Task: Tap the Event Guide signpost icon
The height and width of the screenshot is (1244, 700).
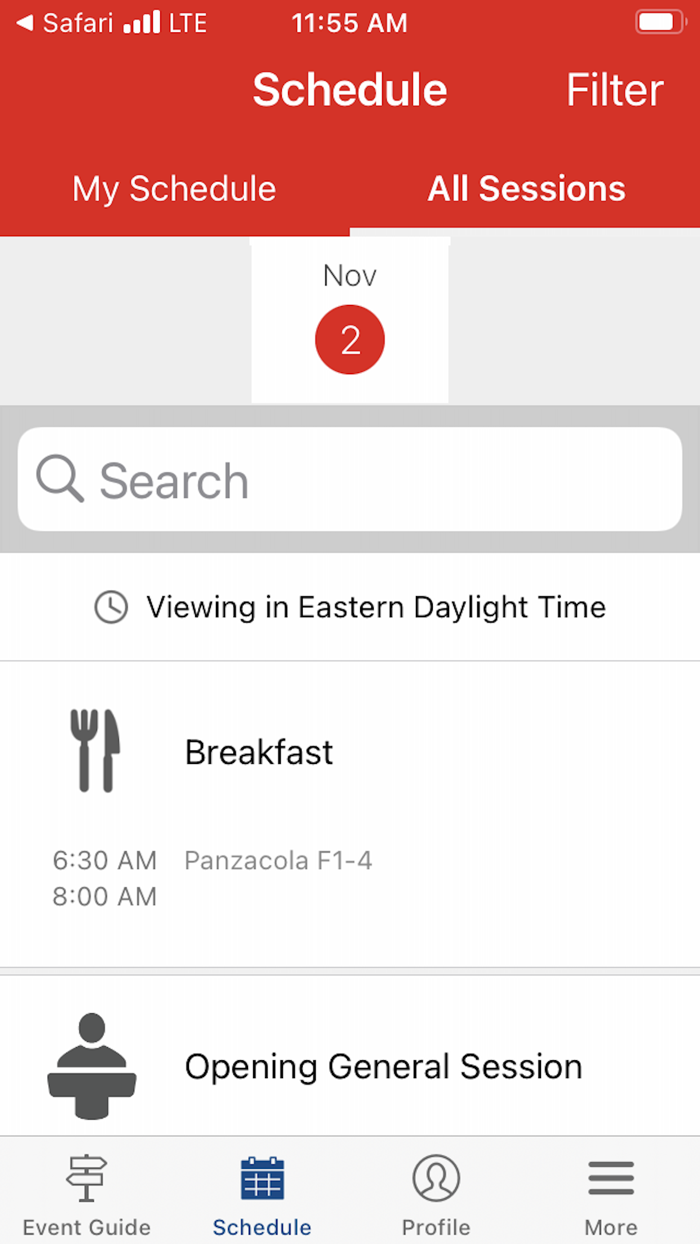Action: tap(86, 1180)
